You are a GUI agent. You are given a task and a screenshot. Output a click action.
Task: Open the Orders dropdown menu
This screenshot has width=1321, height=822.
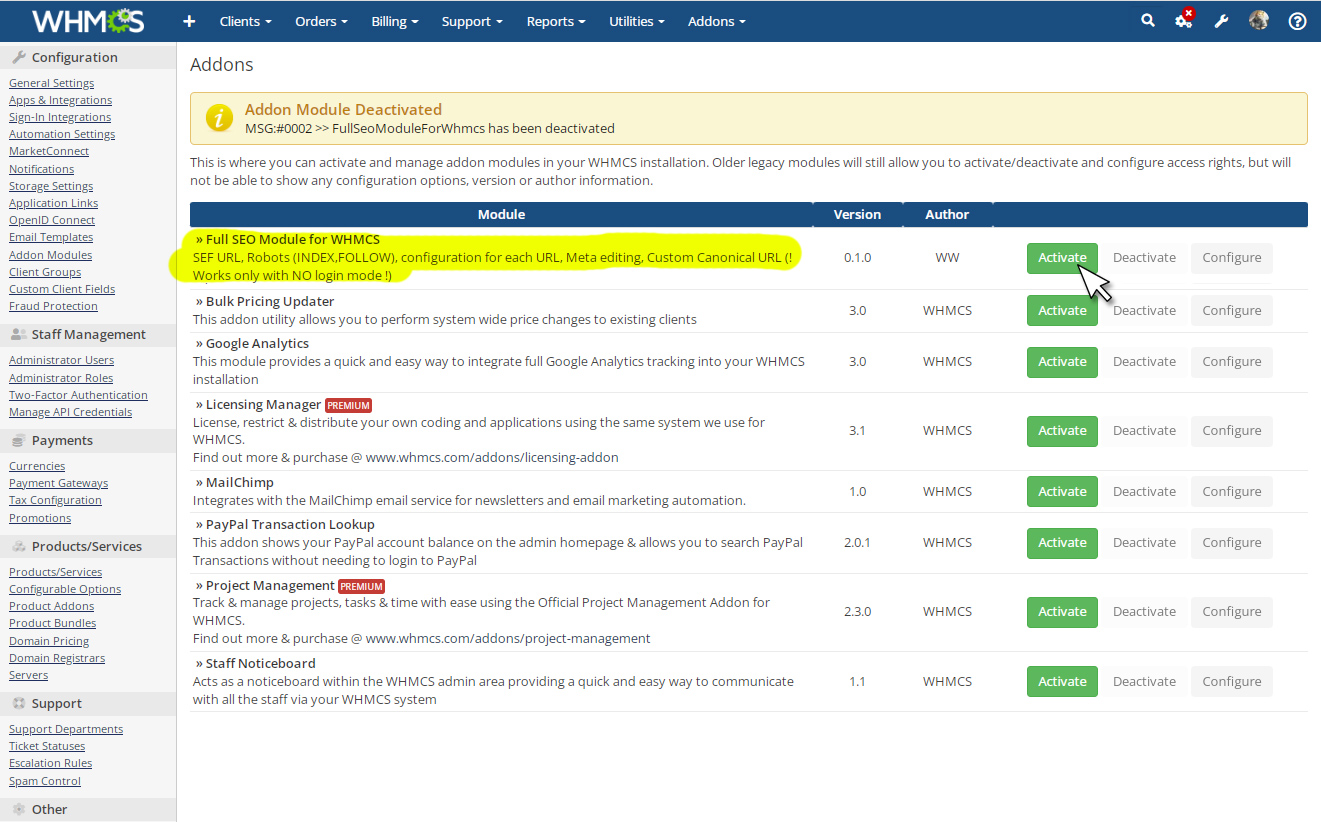pyautogui.click(x=322, y=21)
